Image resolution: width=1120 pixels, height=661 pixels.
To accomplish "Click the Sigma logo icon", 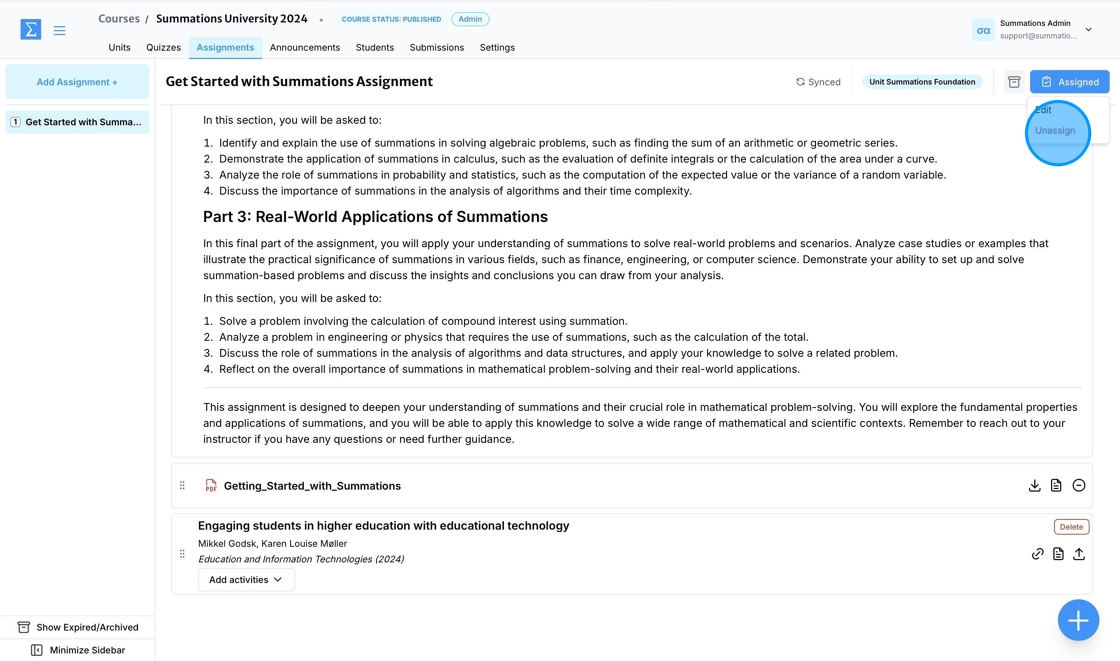I will [x=31, y=29].
